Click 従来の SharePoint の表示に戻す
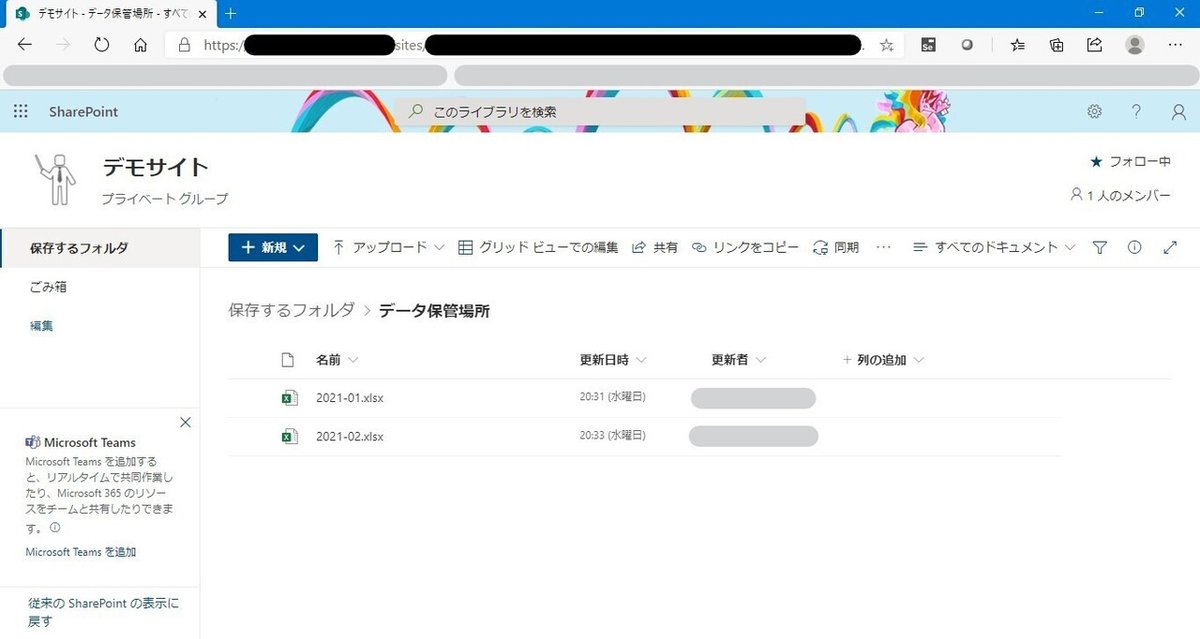Image resolution: width=1200 pixels, height=639 pixels. [100, 610]
